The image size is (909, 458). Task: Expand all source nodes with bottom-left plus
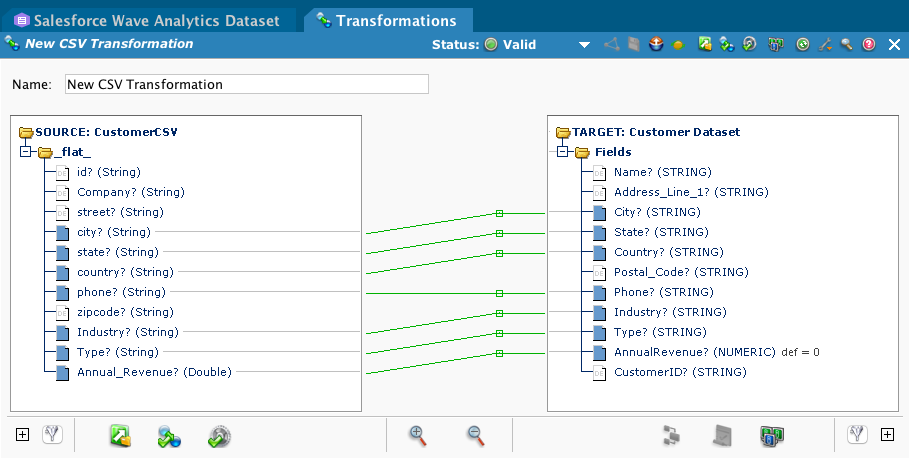click(x=23, y=435)
